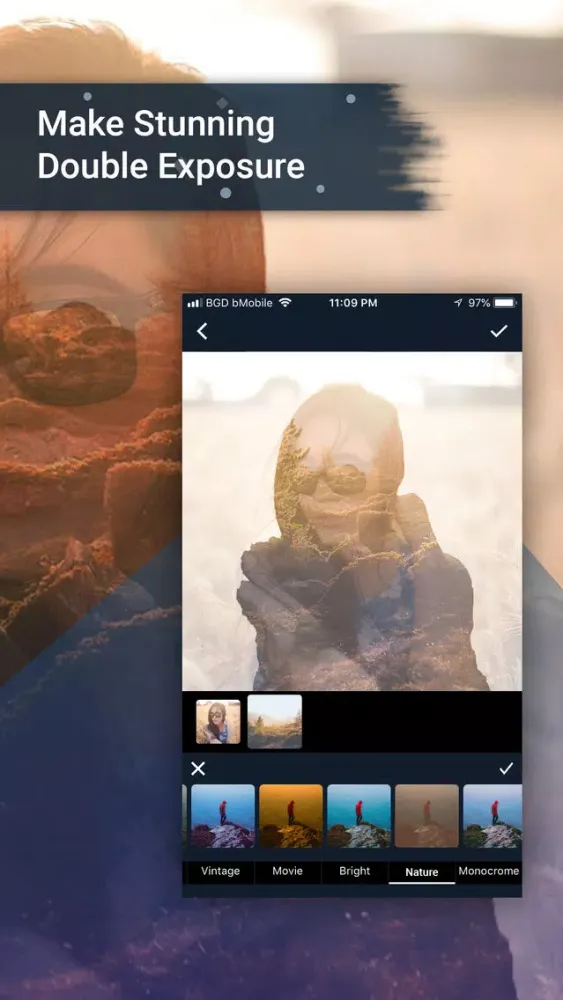563x1000 pixels.
Task: Choose the Movie filter preview
Action: (291, 816)
